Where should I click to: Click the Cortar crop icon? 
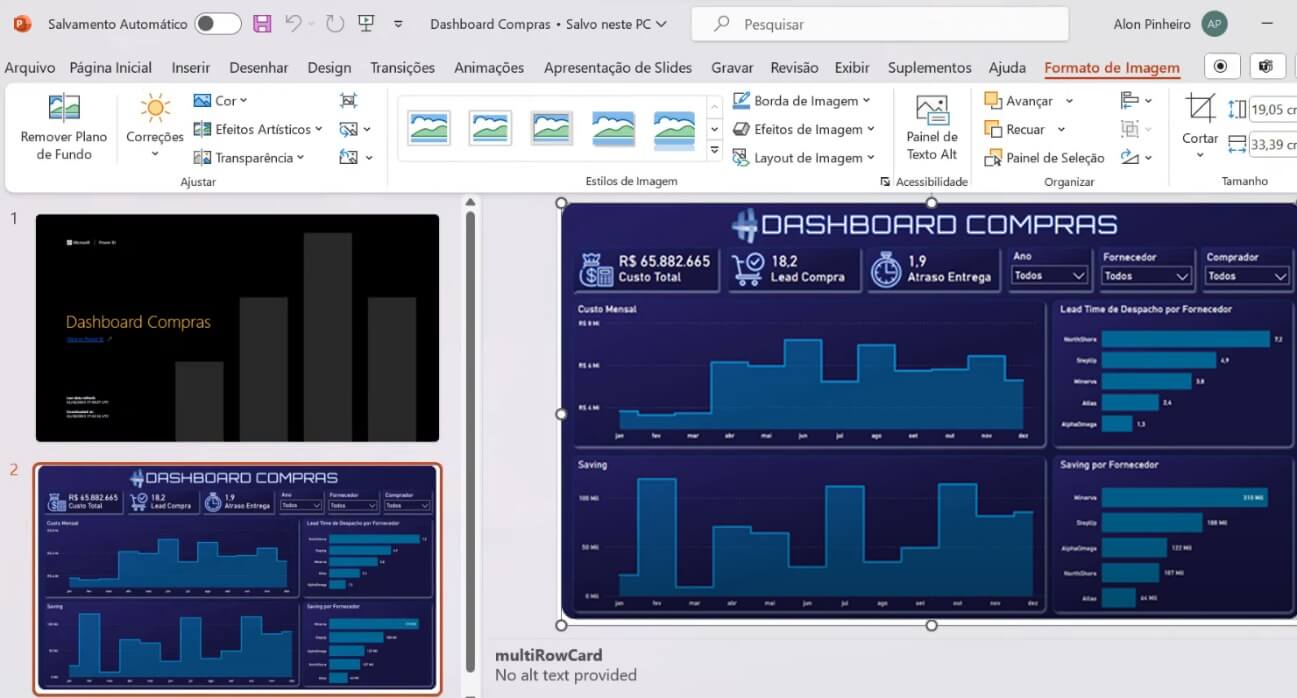1200,106
